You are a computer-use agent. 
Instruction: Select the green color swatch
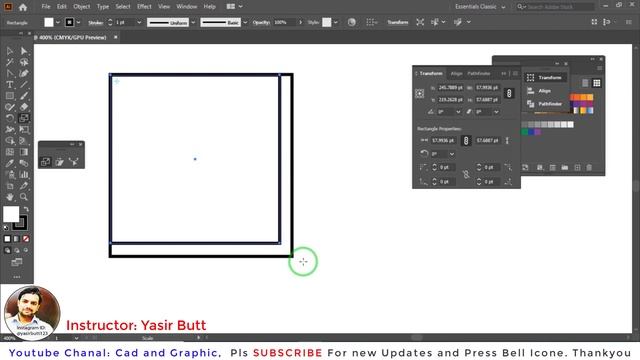tap(524, 132)
